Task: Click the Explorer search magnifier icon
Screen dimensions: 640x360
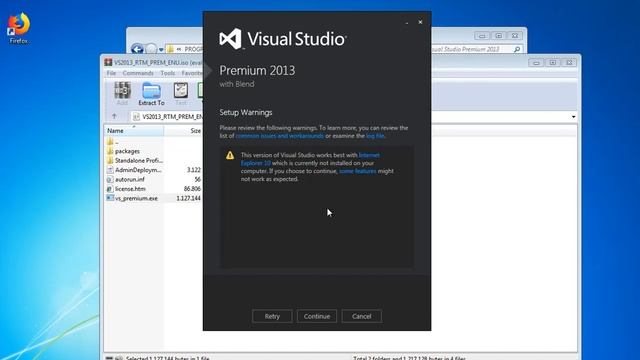Action: pos(517,49)
